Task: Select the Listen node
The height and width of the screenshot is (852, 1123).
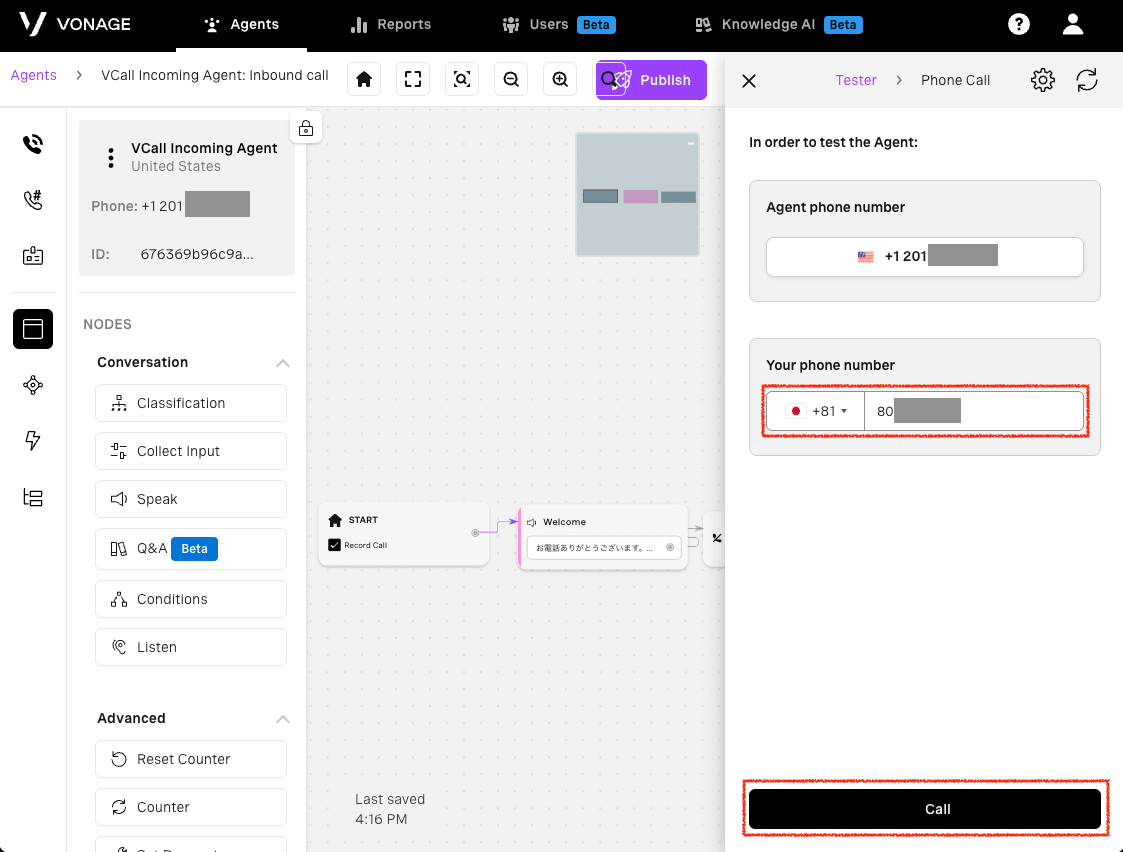Action: (191, 647)
